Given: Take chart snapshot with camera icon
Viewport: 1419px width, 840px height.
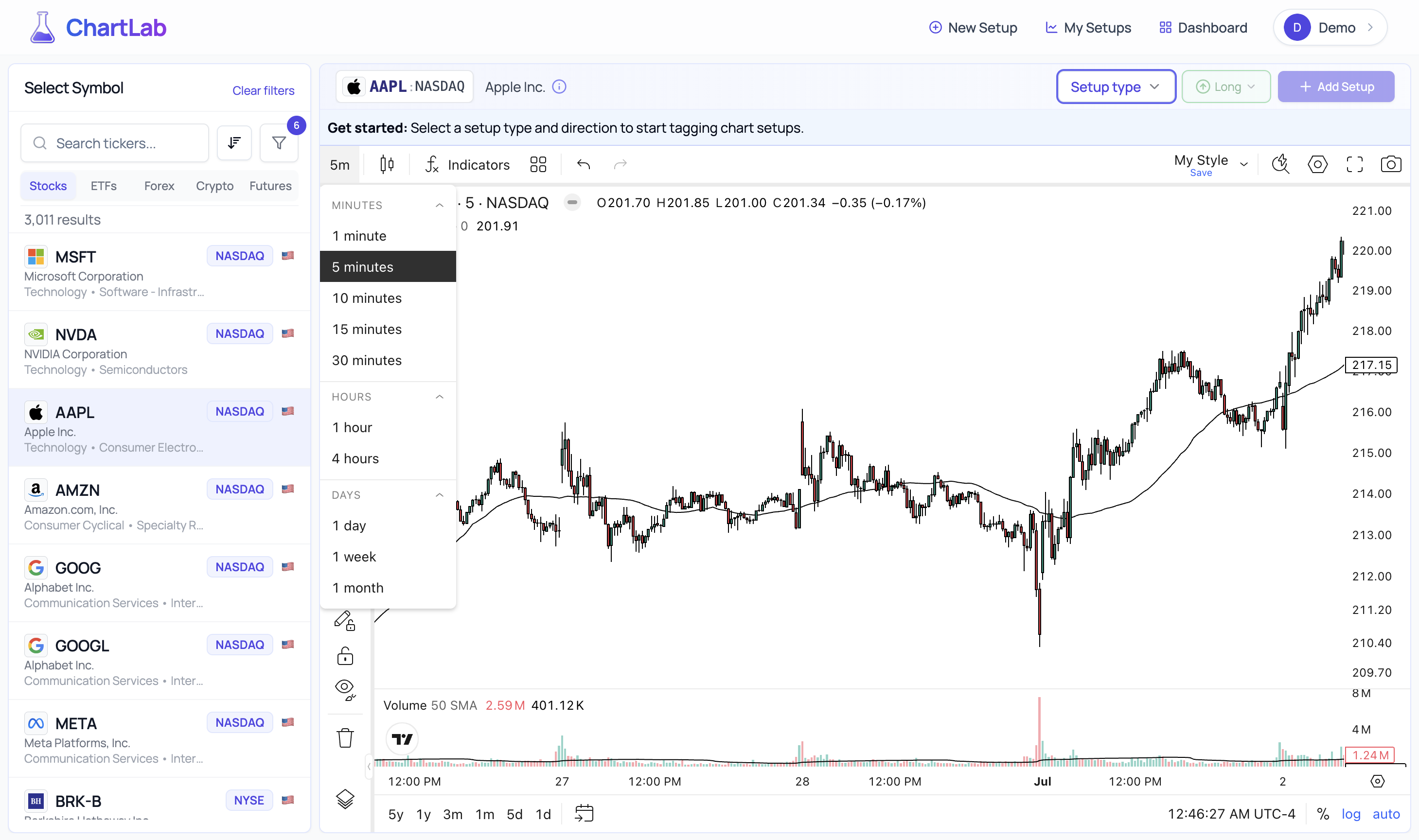Looking at the screenshot, I should (1391, 165).
